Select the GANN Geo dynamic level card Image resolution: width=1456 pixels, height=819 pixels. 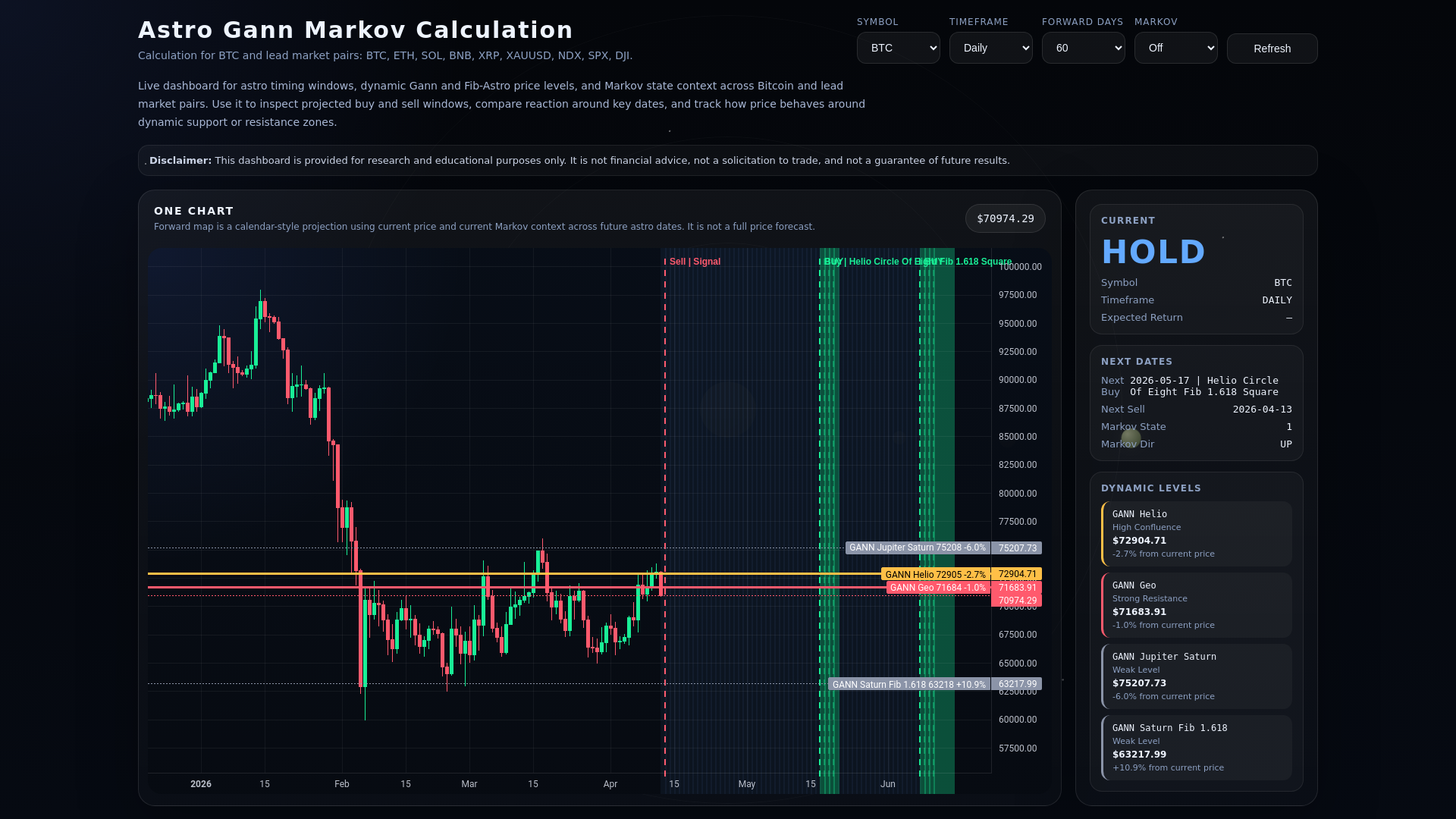point(1196,605)
